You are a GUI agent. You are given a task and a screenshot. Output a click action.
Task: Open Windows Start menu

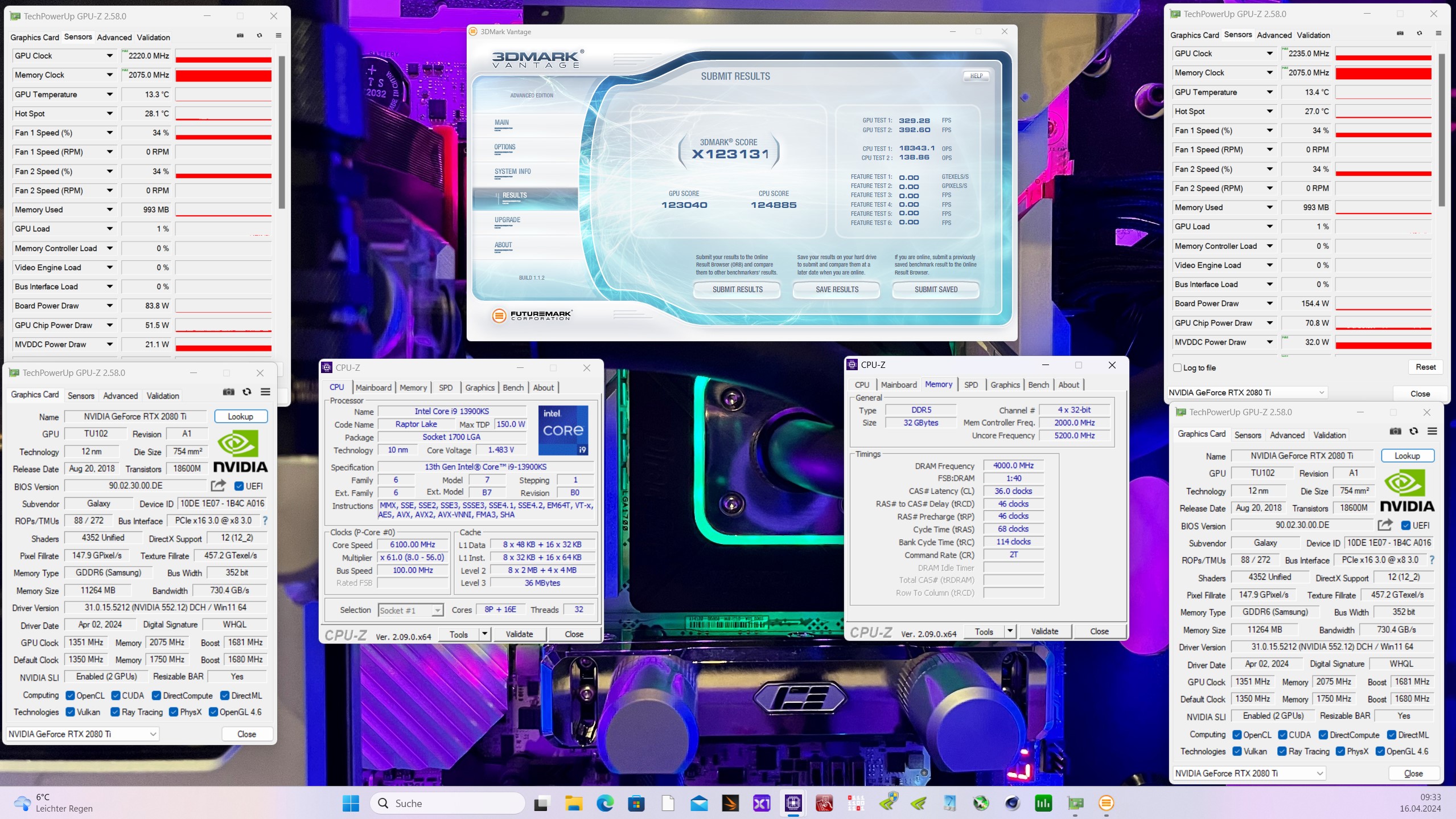pos(351,803)
